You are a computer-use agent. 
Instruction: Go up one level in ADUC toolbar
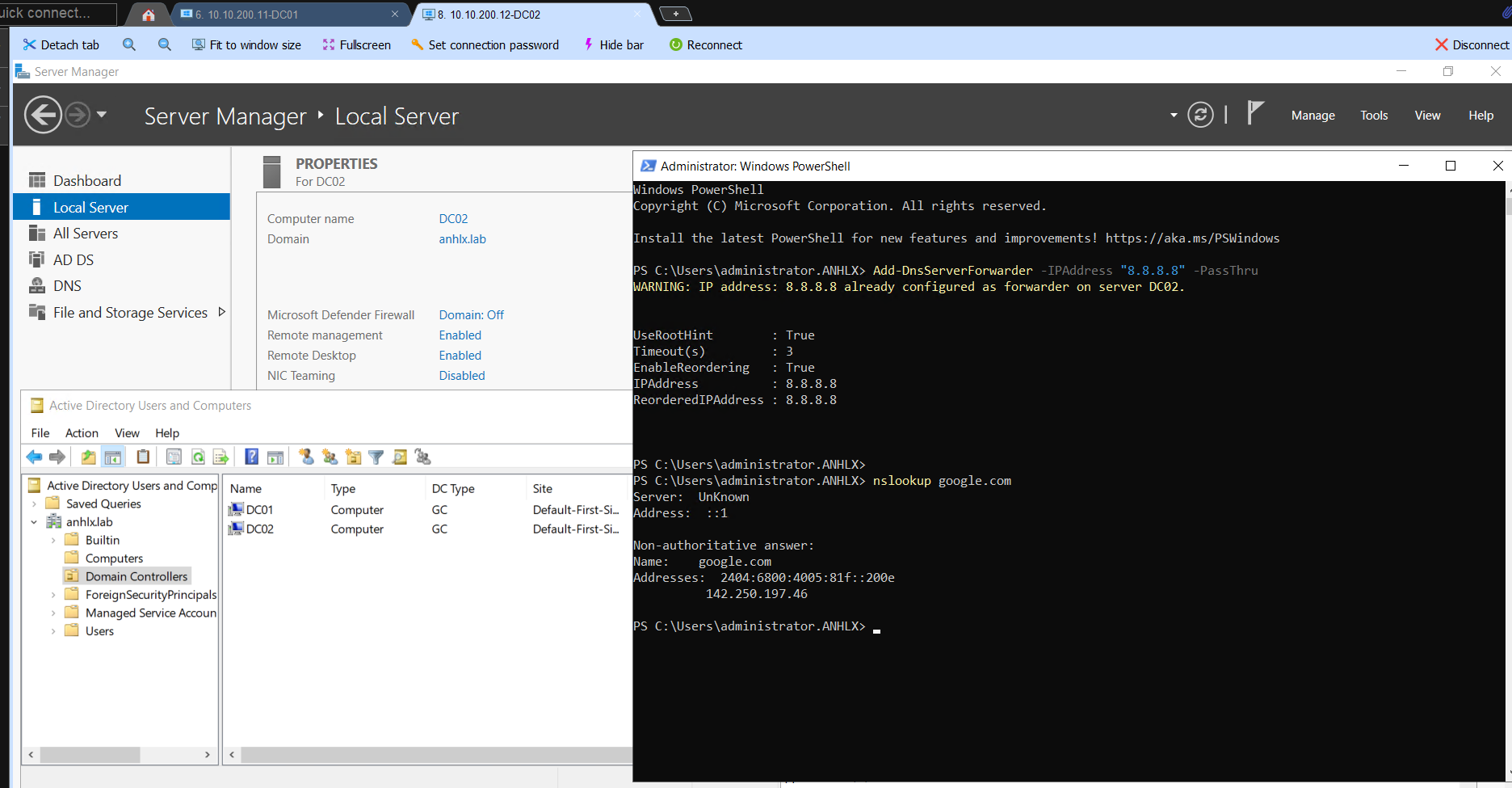pos(88,457)
